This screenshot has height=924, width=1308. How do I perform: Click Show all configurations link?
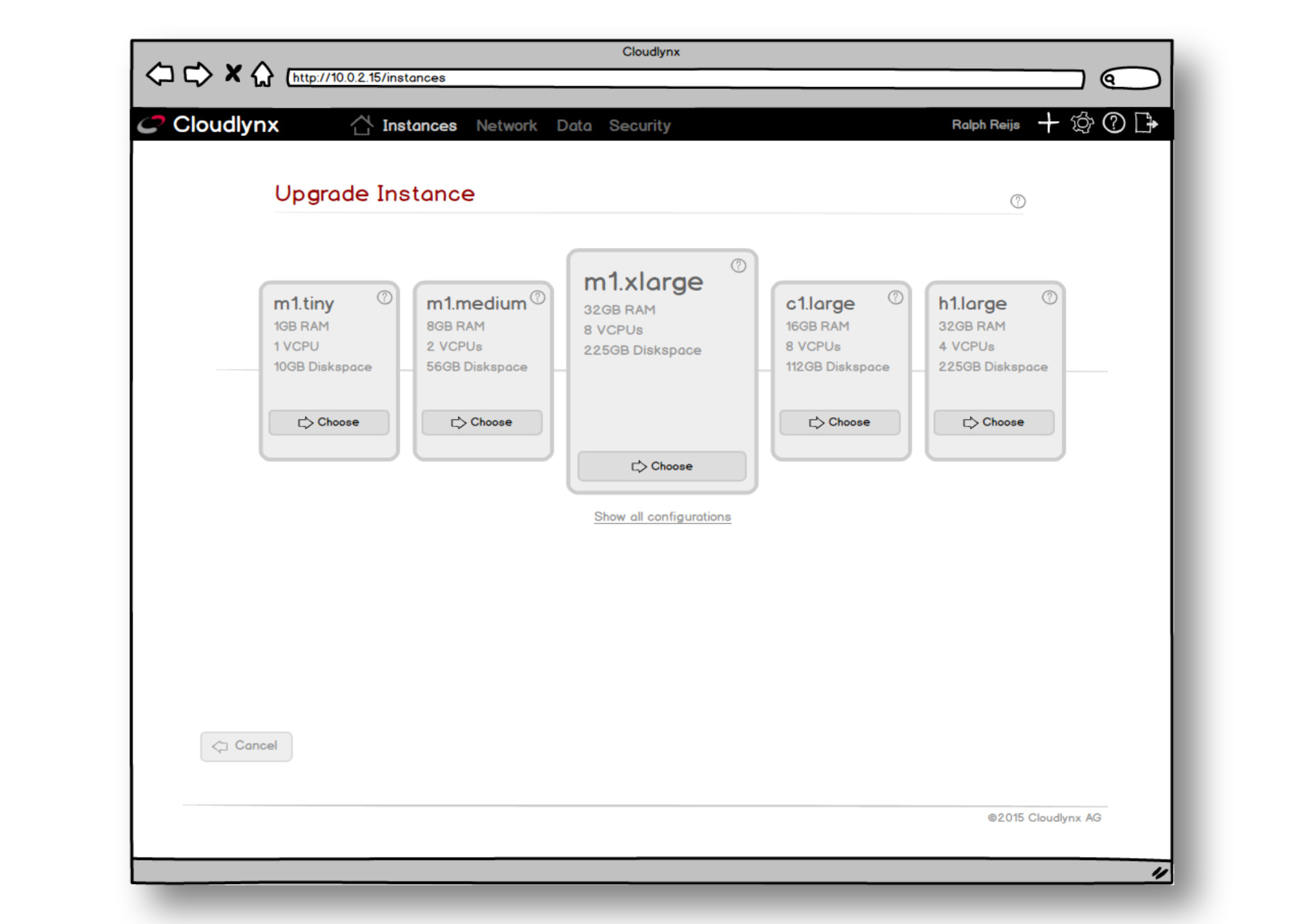pos(663,517)
